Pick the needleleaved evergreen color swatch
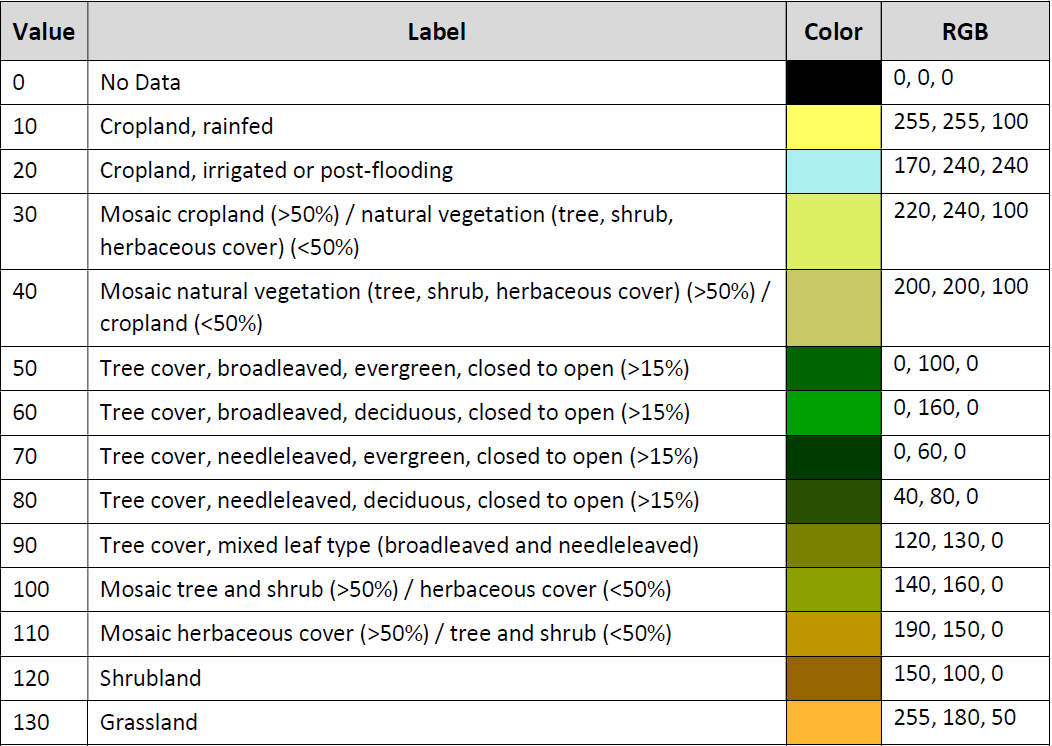Screen dimensions: 1052x746 833,457
